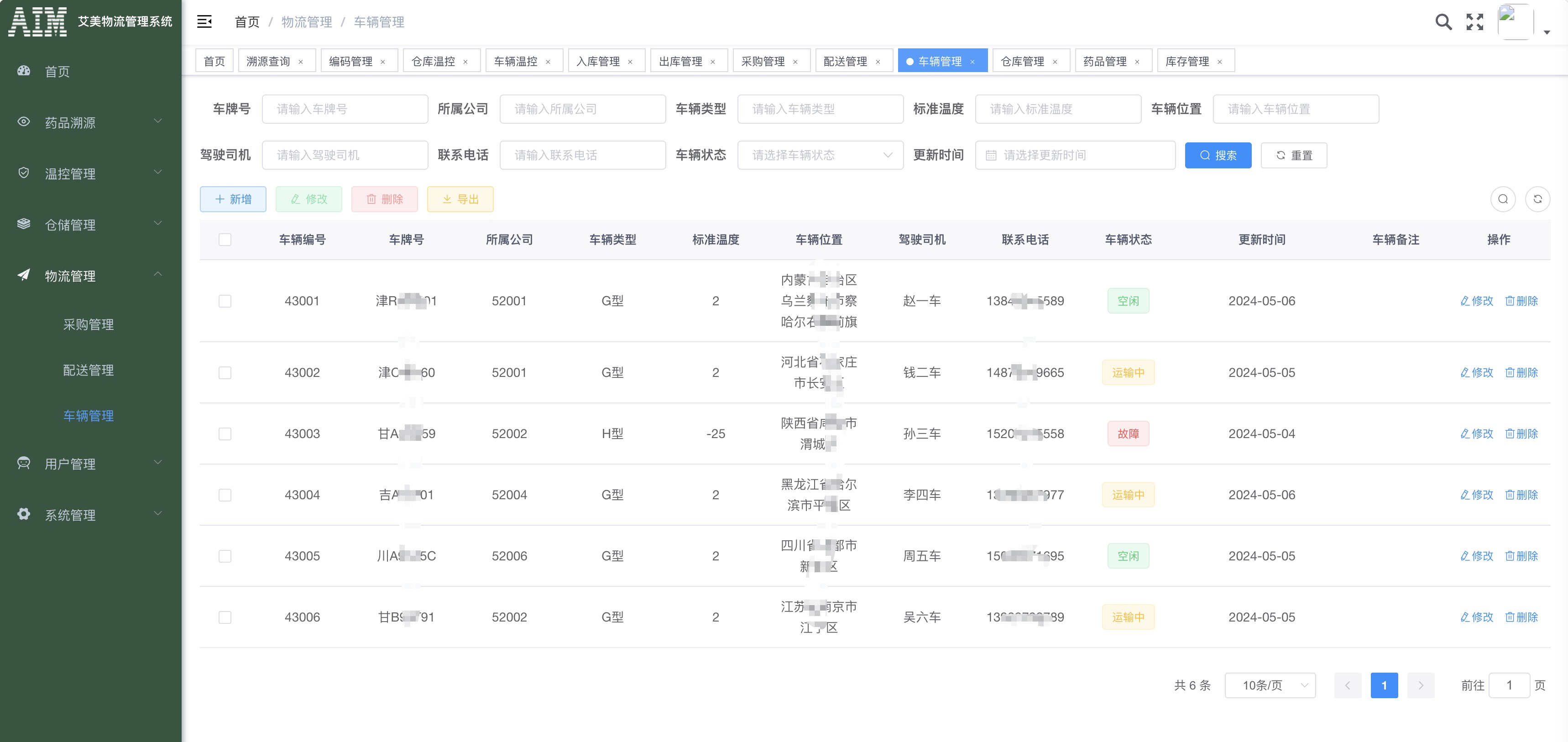
Task: Check the row for vehicle 43001
Action: point(225,301)
